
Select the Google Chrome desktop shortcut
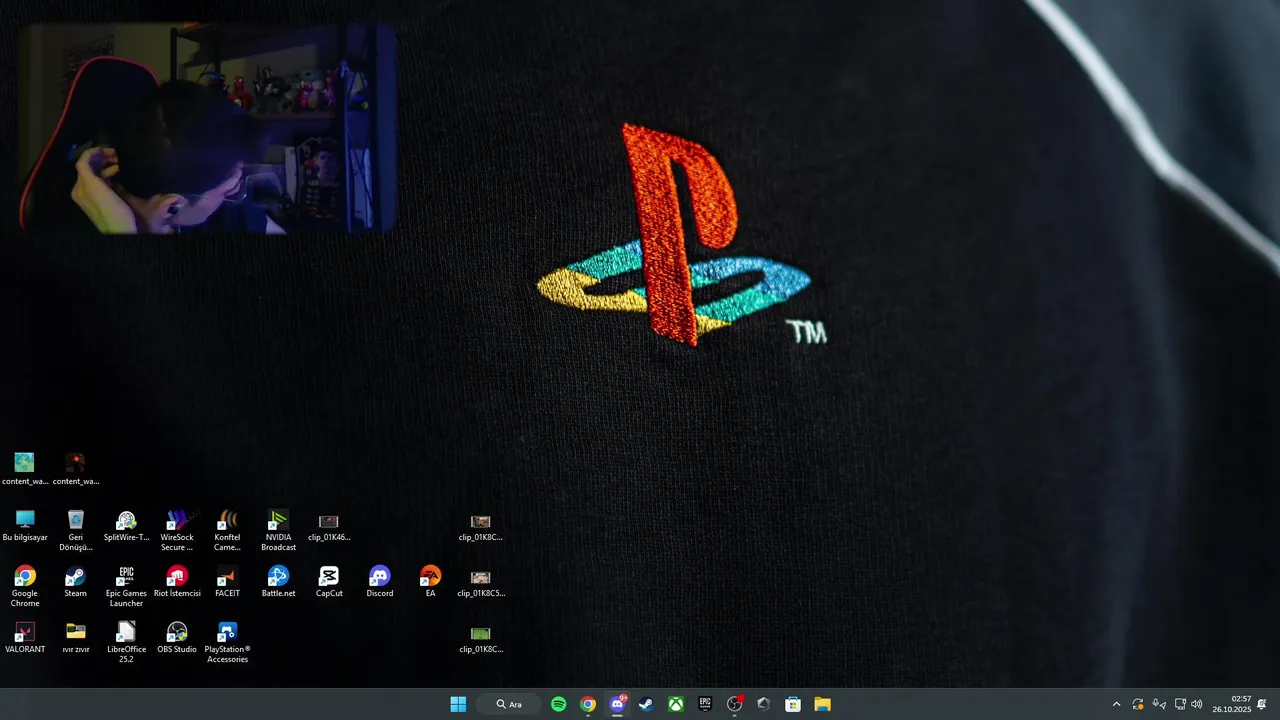[25, 586]
